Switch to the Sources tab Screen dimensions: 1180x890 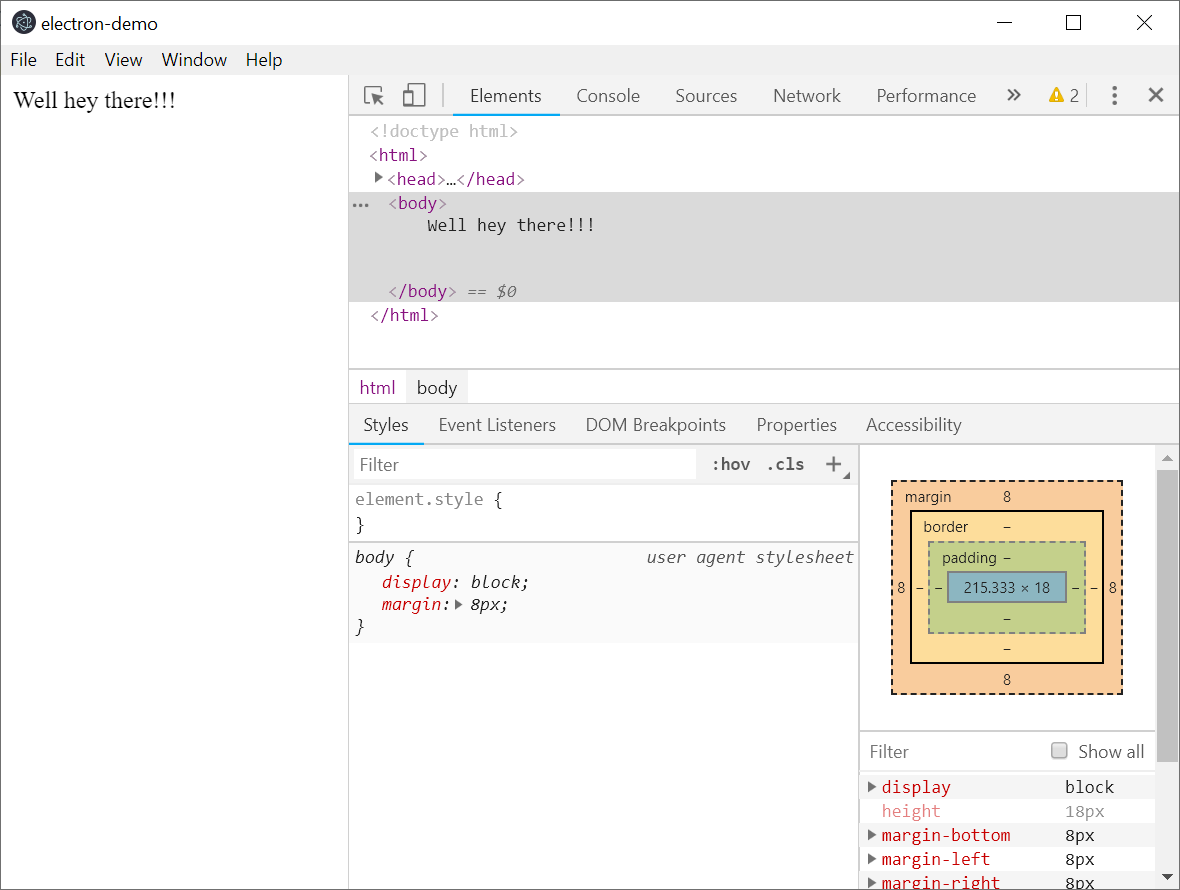706,96
